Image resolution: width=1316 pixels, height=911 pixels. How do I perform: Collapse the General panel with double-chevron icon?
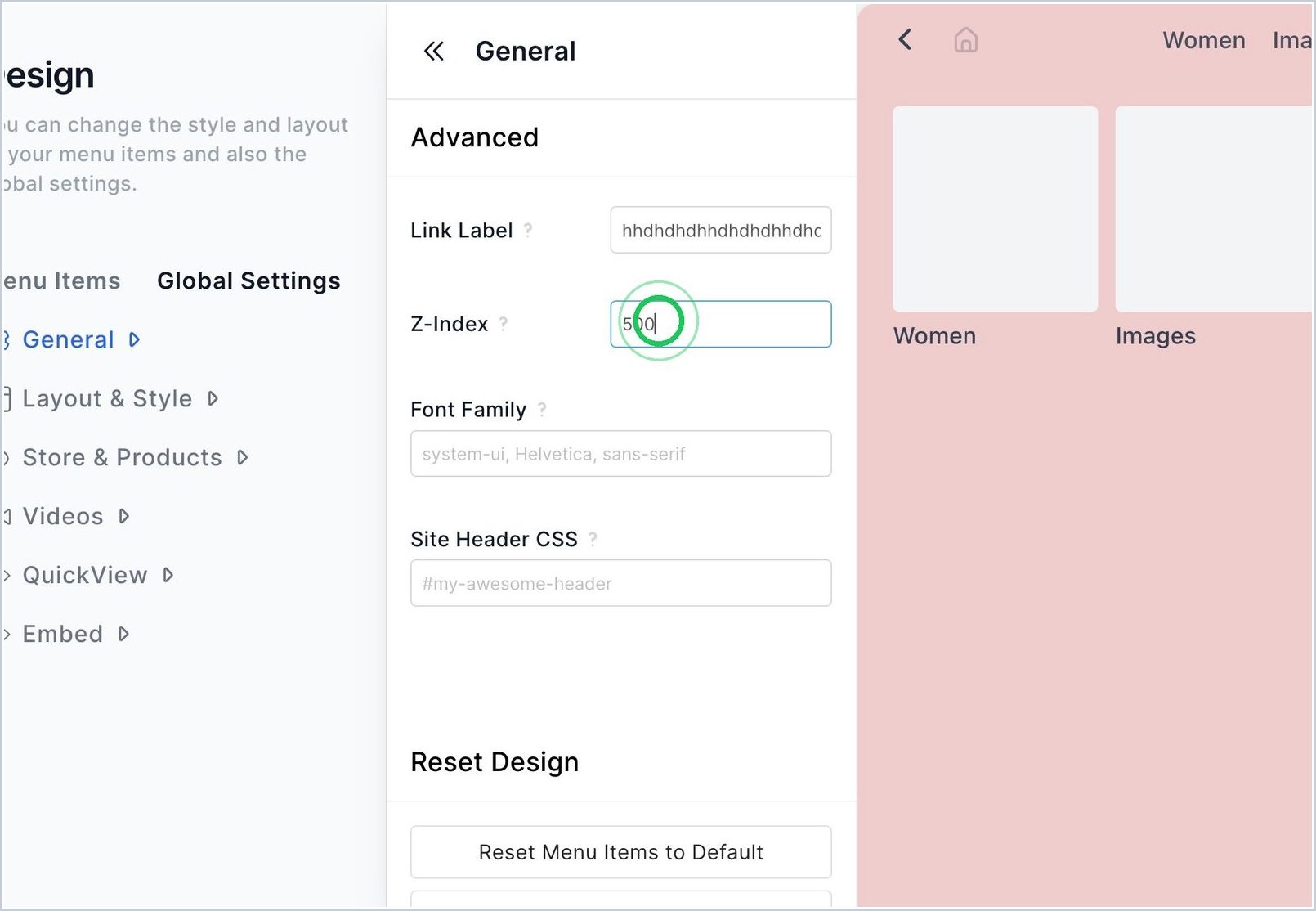[x=434, y=52]
